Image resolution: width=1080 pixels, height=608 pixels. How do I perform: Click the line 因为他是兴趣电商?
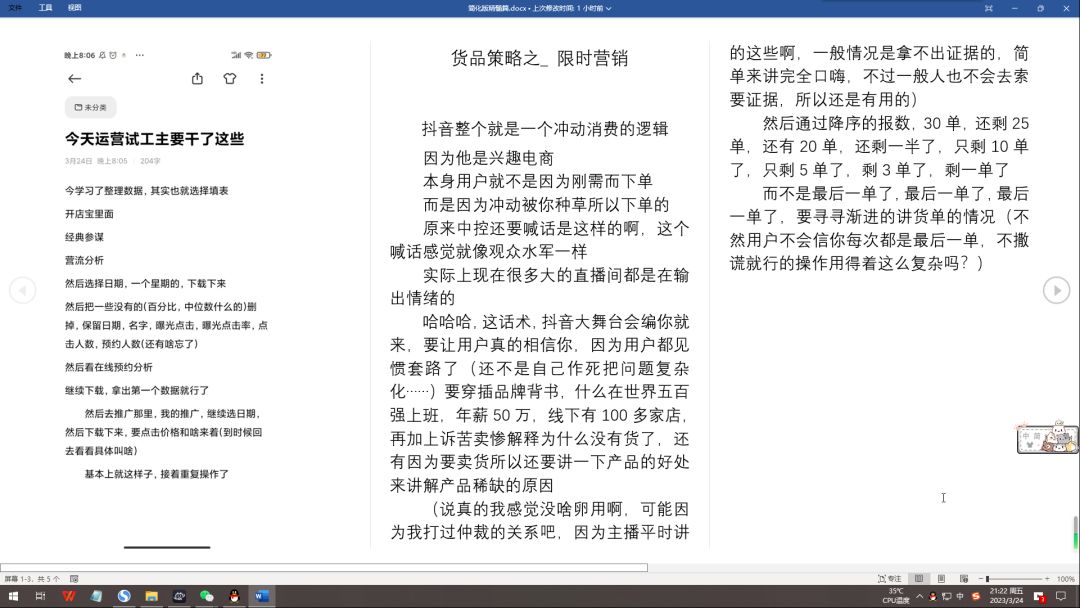(488, 158)
